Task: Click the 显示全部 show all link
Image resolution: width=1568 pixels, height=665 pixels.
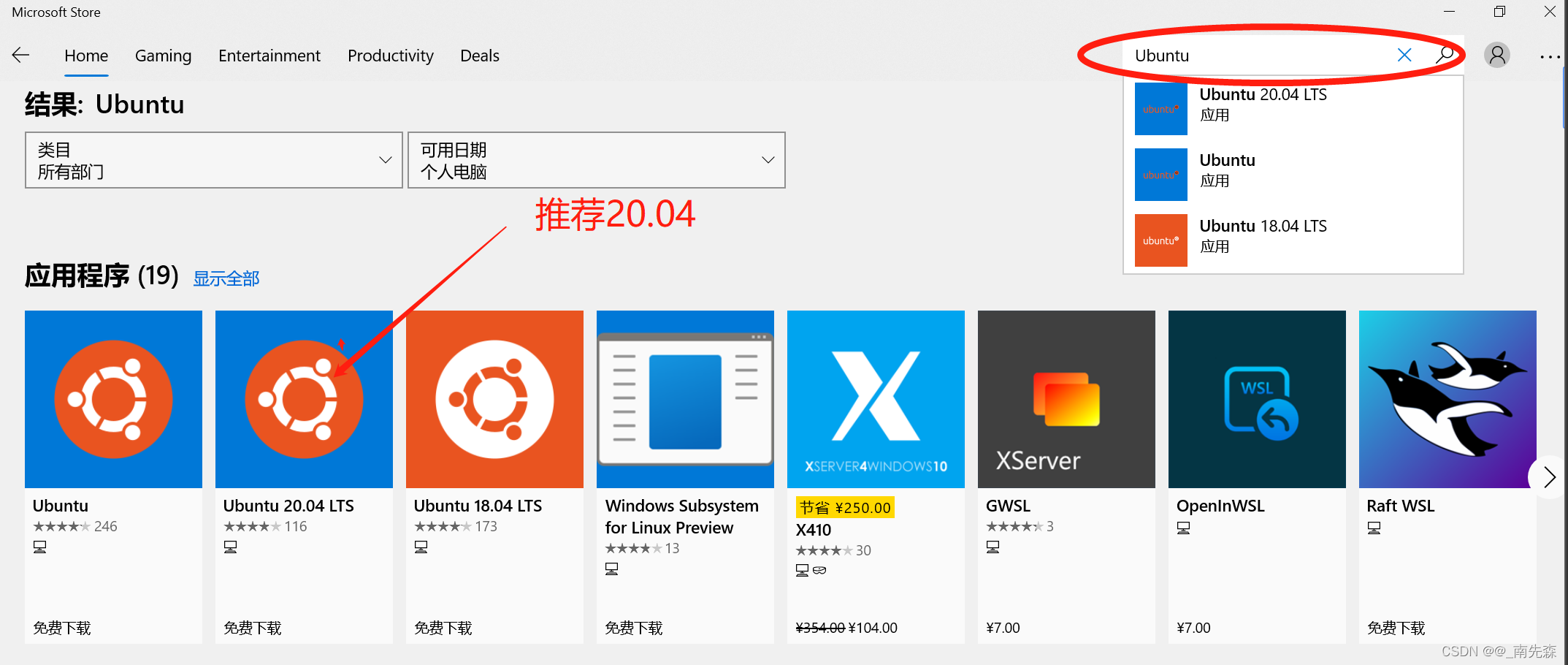Action: coord(226,278)
